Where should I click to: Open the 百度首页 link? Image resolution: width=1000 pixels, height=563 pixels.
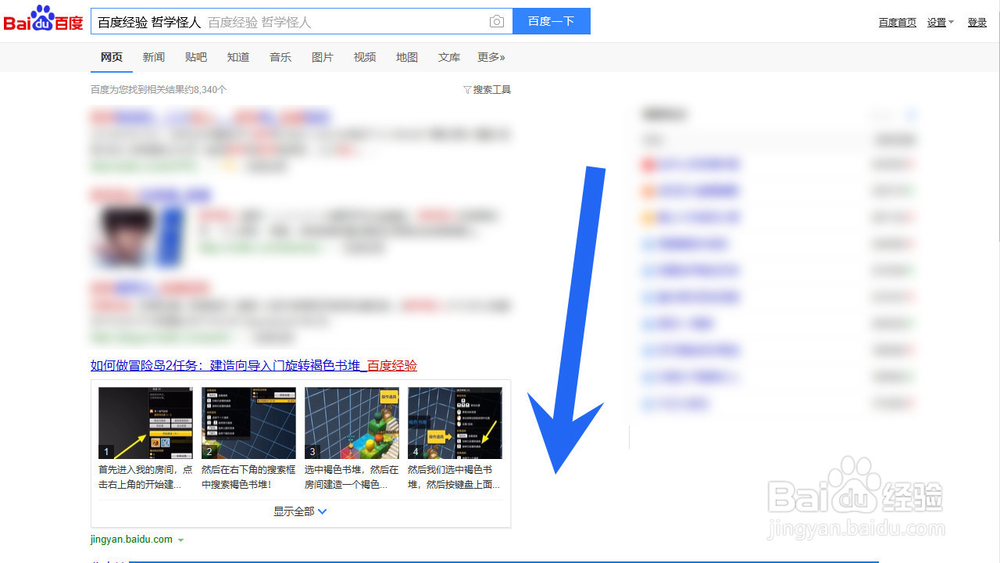point(897,22)
